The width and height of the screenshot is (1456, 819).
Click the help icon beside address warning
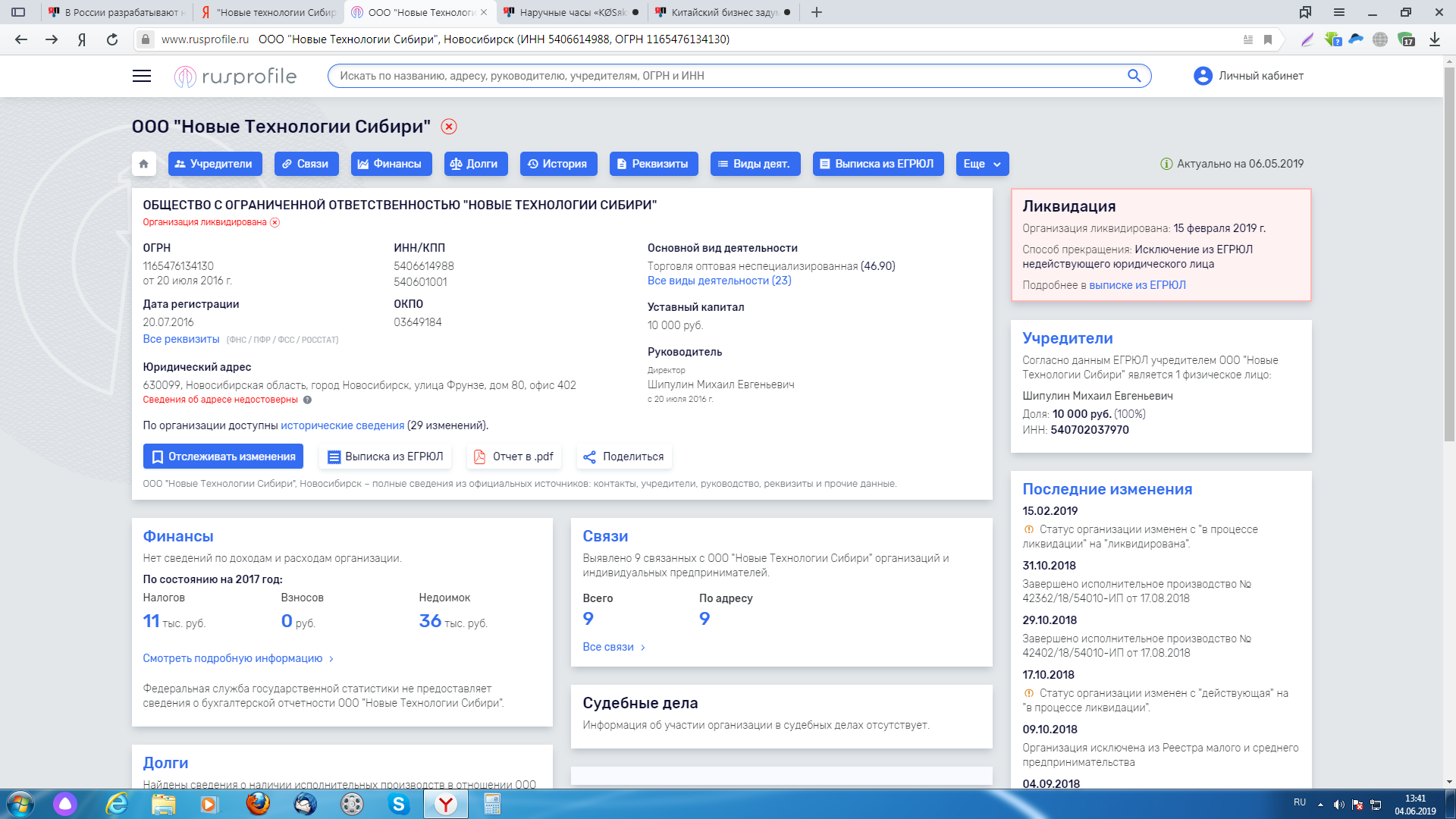tap(307, 400)
